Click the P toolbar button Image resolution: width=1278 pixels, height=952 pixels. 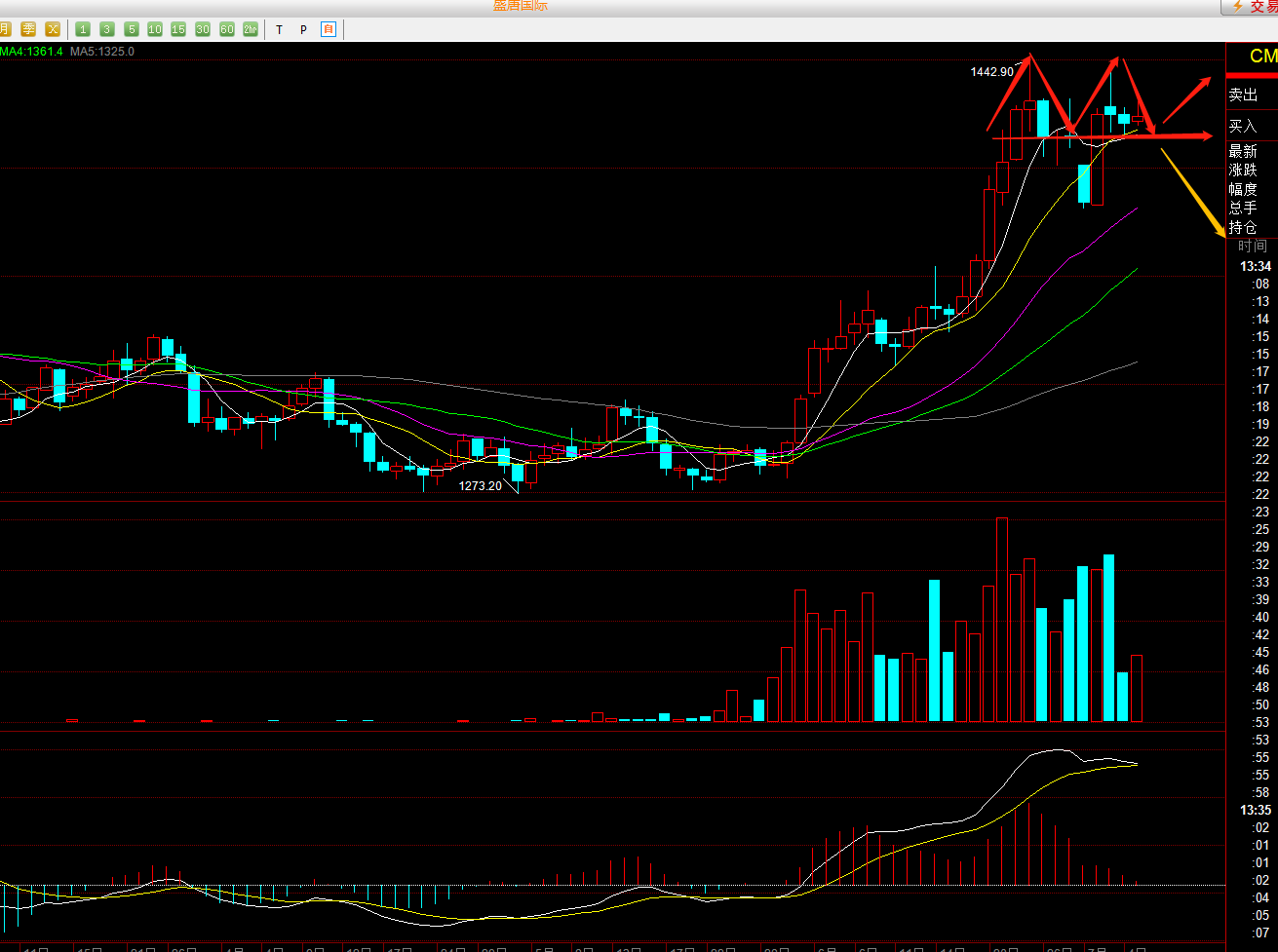pos(303,30)
